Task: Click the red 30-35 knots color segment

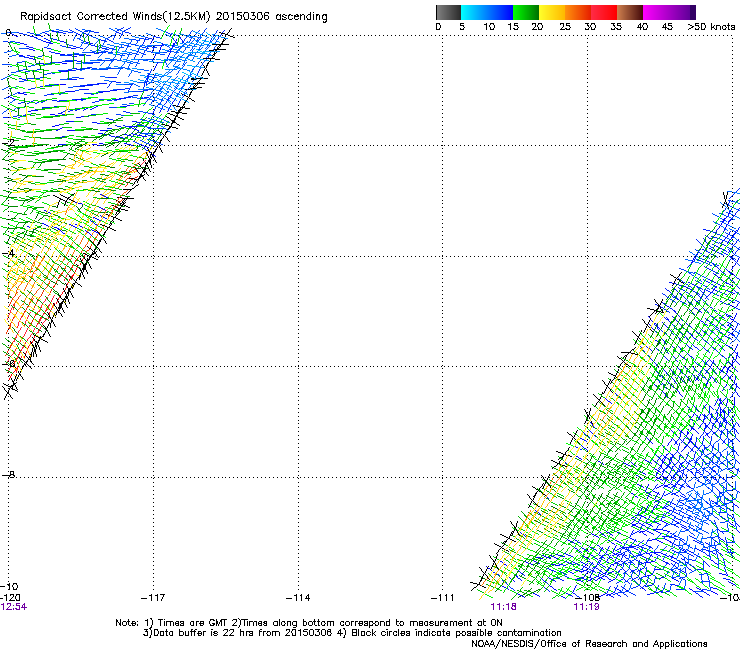Action: click(604, 12)
